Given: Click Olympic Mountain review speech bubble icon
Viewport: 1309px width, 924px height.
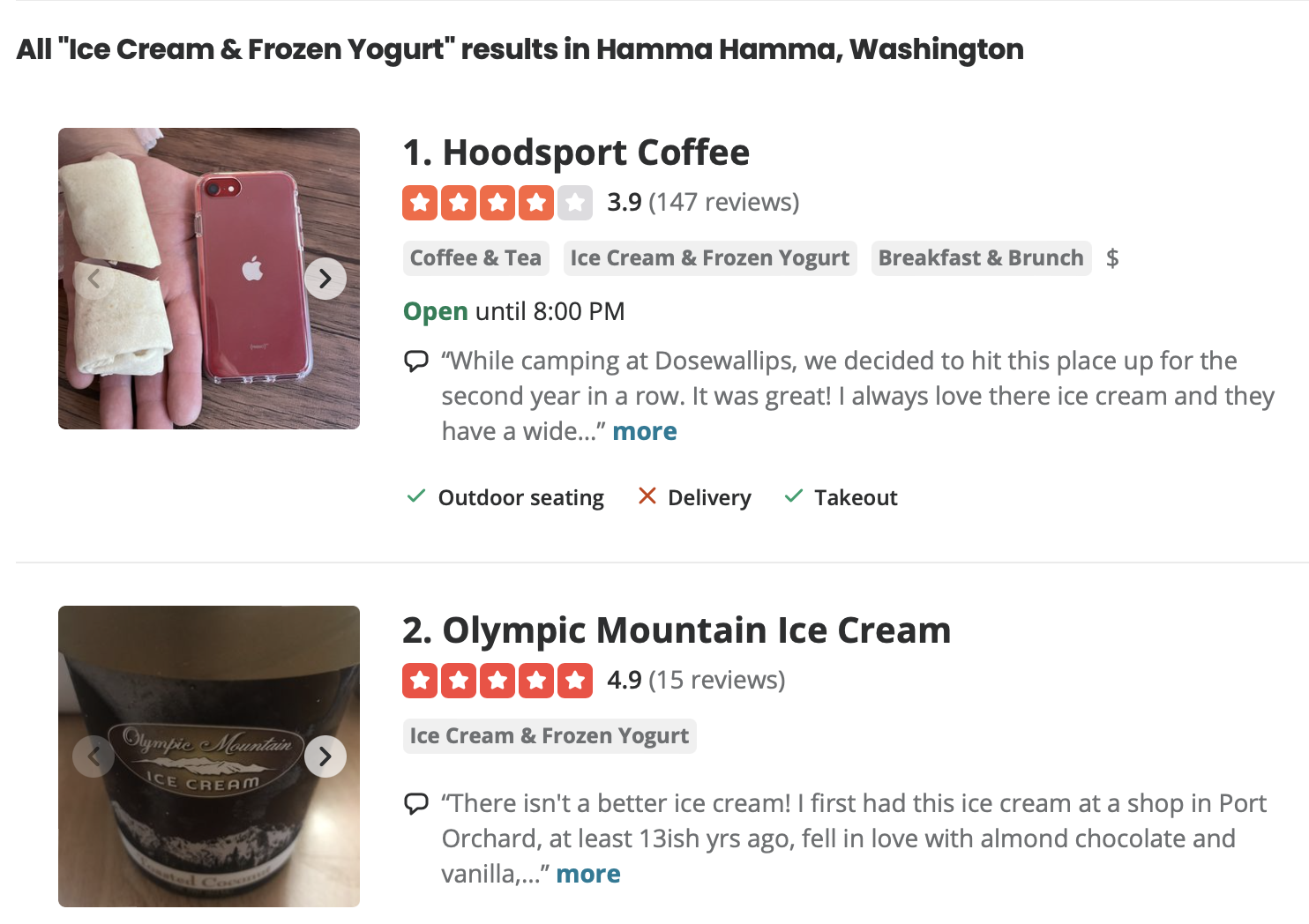Looking at the screenshot, I should [415, 804].
